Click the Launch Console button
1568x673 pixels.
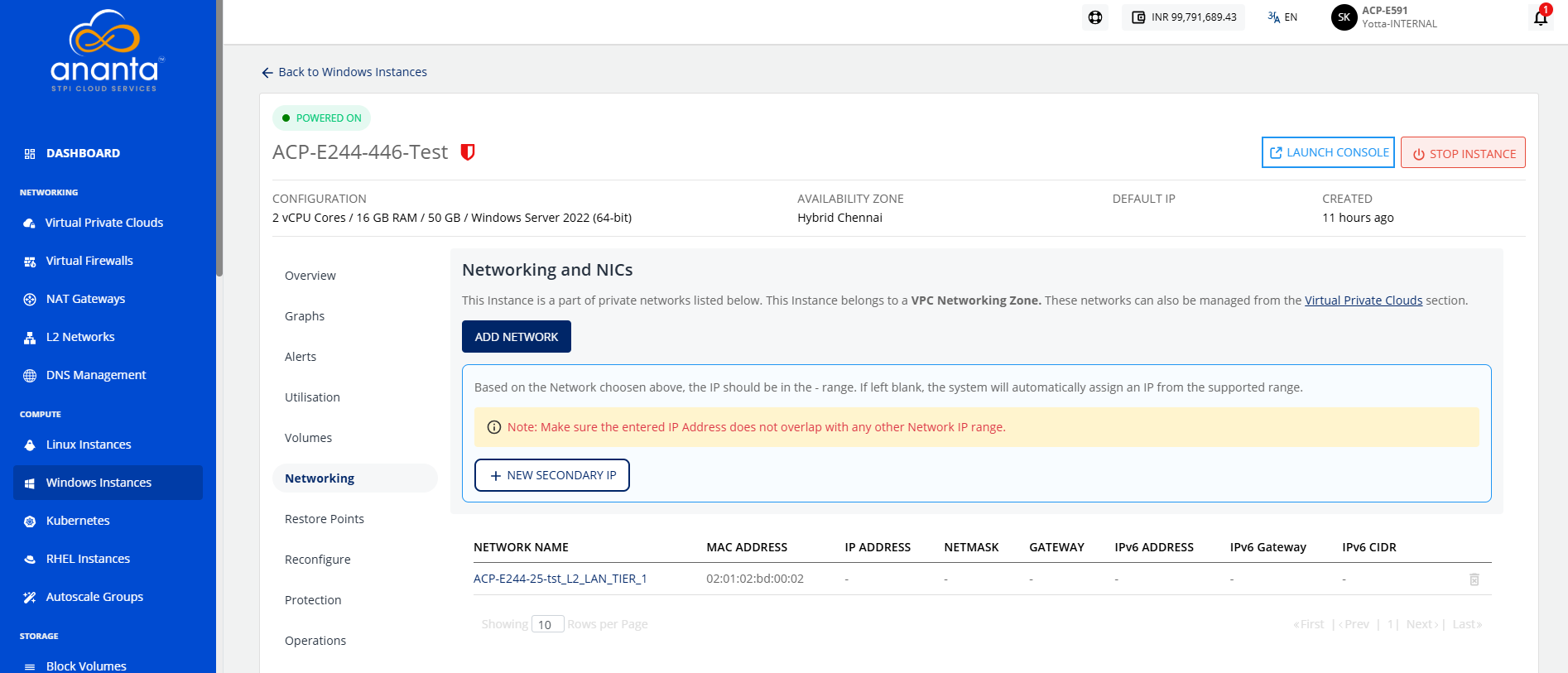(1328, 152)
